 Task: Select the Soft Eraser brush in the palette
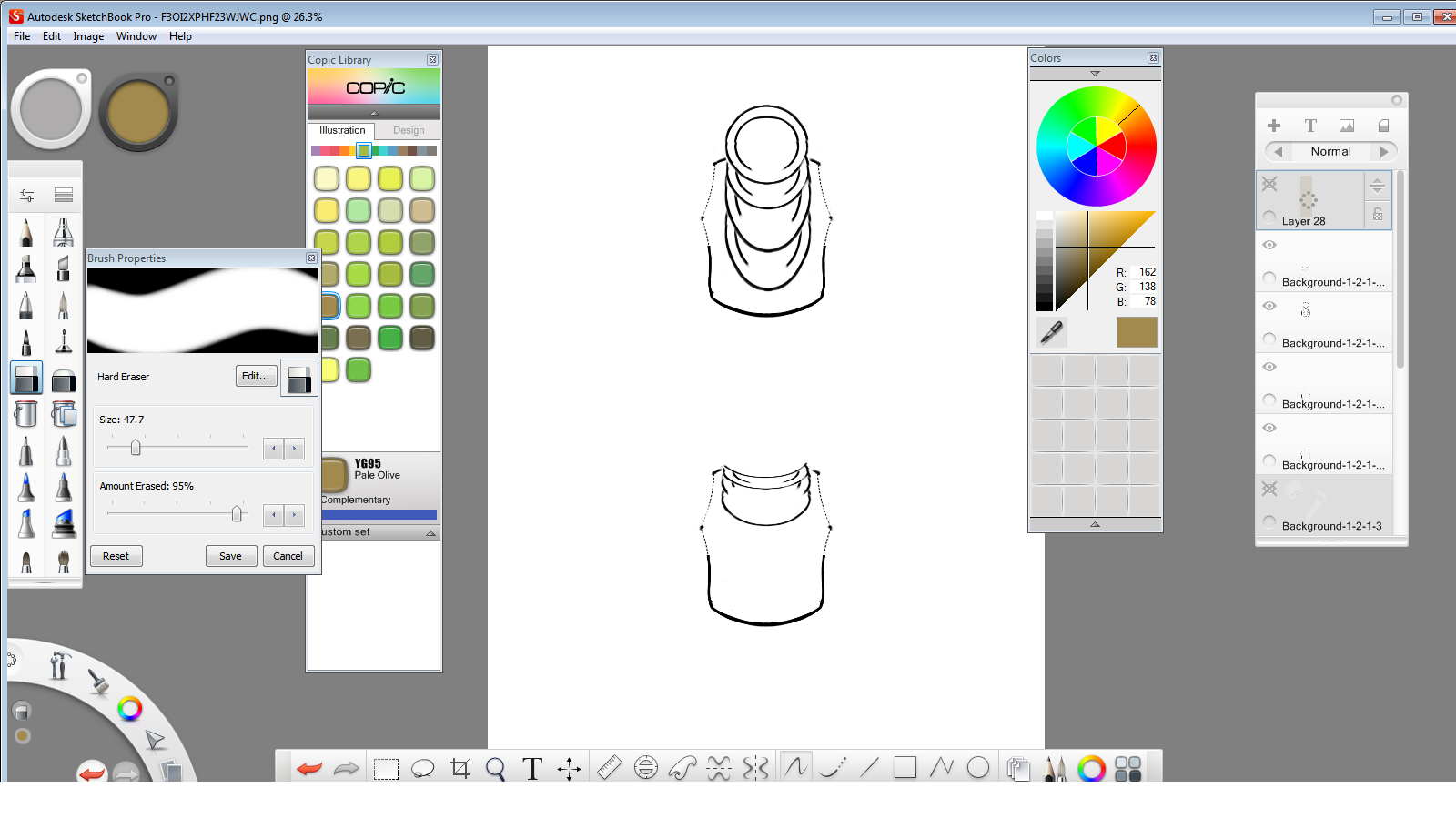[63, 378]
